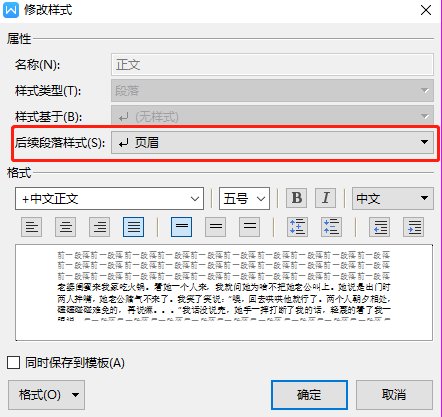
Task: Toggle italic formatting button
Action: pos(326,198)
